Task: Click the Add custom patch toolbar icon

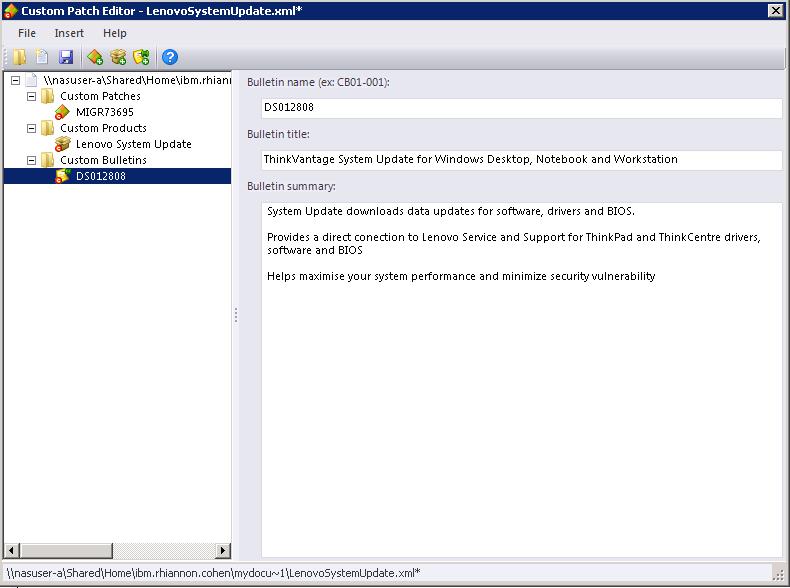Action: [x=95, y=57]
